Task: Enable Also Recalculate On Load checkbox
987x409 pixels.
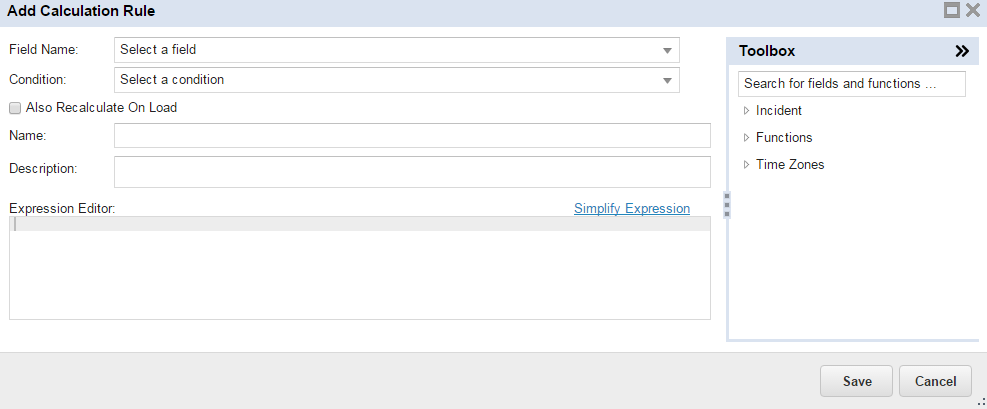Action: point(15,107)
